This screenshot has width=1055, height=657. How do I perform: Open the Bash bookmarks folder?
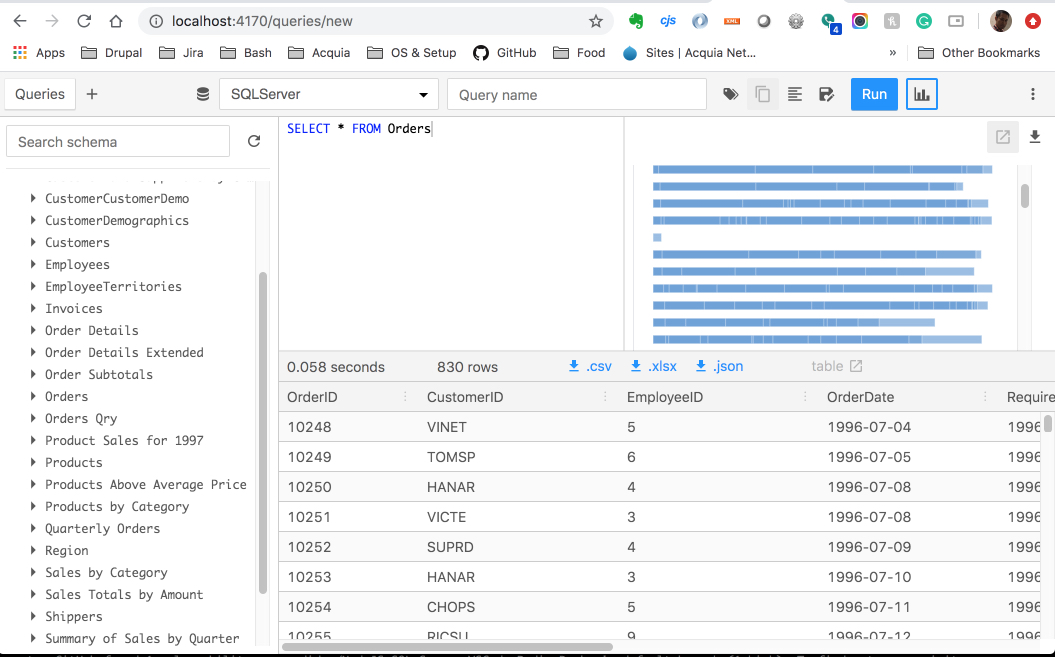click(x=246, y=53)
